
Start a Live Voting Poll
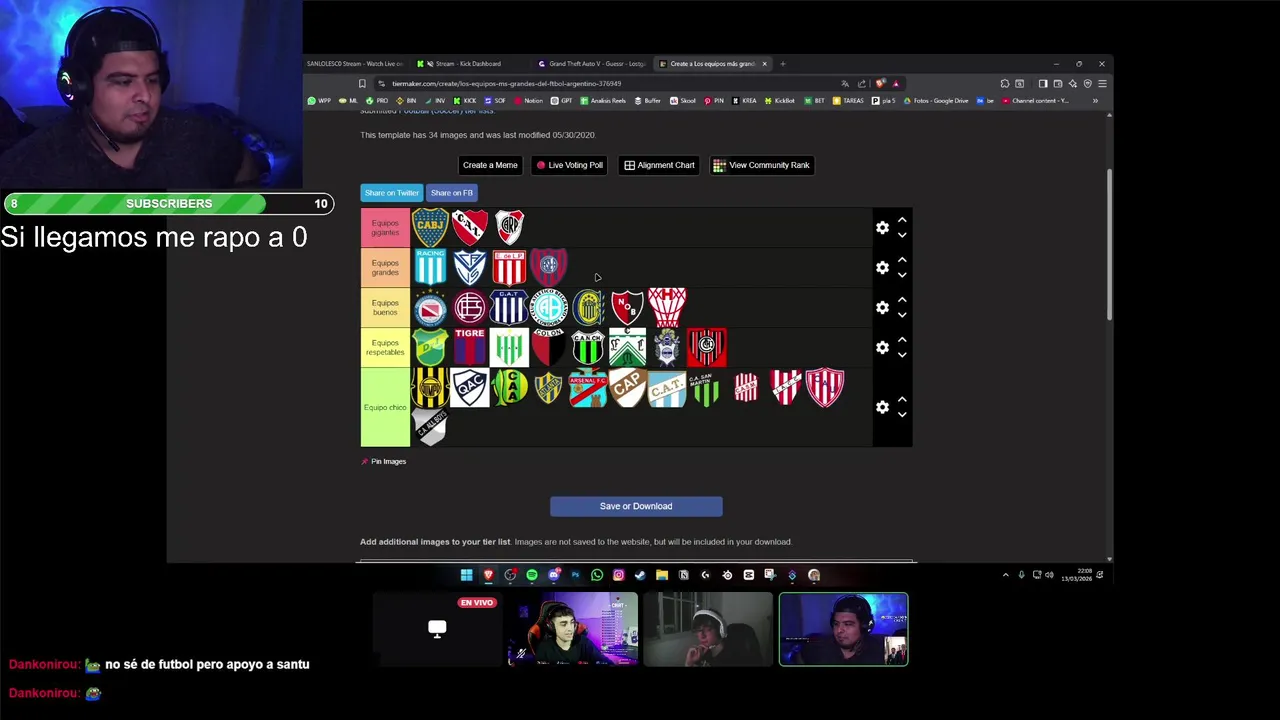pyautogui.click(x=570, y=165)
